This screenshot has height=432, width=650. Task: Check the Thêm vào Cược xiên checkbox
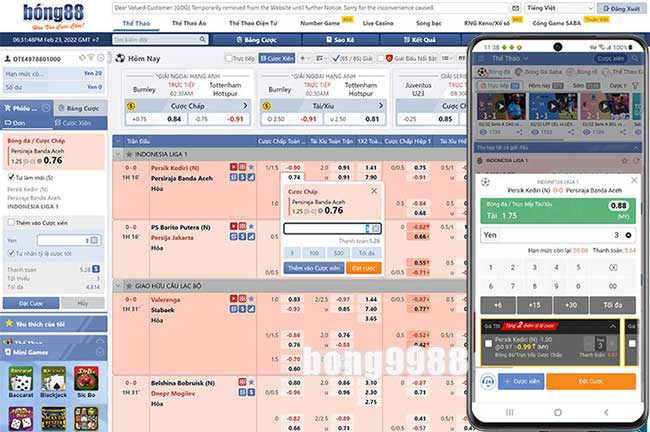point(11,222)
